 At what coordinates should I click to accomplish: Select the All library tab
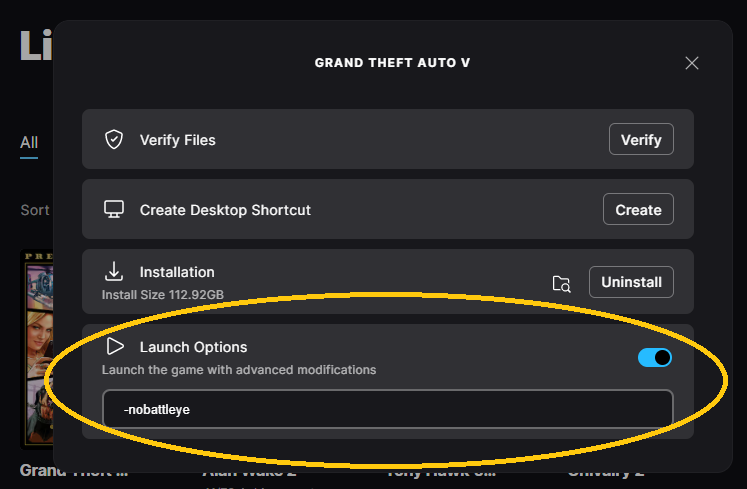(x=29, y=143)
